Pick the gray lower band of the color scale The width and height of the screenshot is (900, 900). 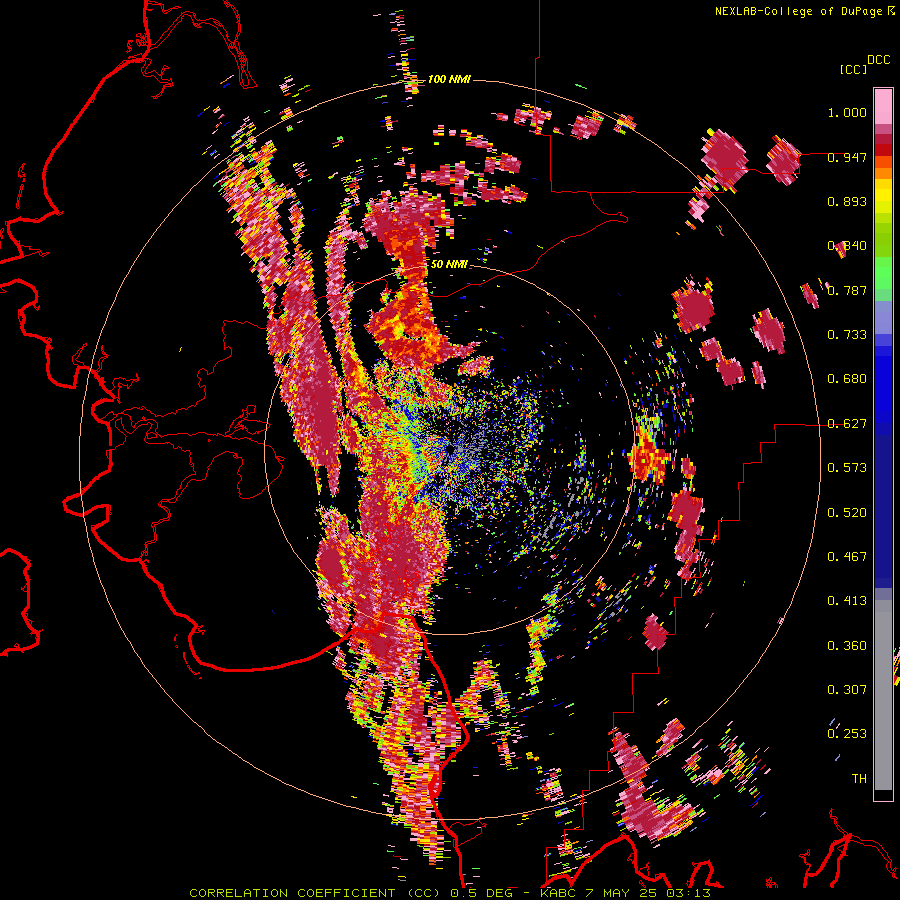(883, 695)
